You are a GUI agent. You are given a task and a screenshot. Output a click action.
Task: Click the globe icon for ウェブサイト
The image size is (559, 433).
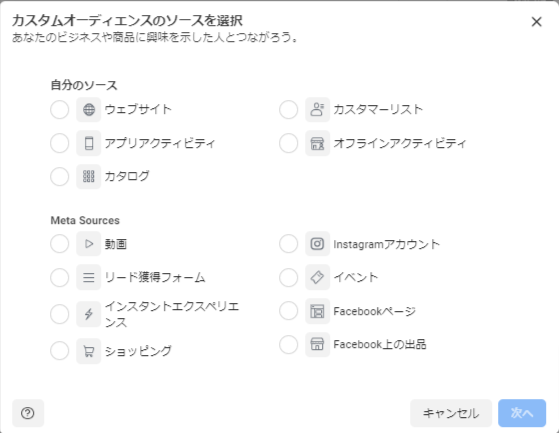[88, 109]
